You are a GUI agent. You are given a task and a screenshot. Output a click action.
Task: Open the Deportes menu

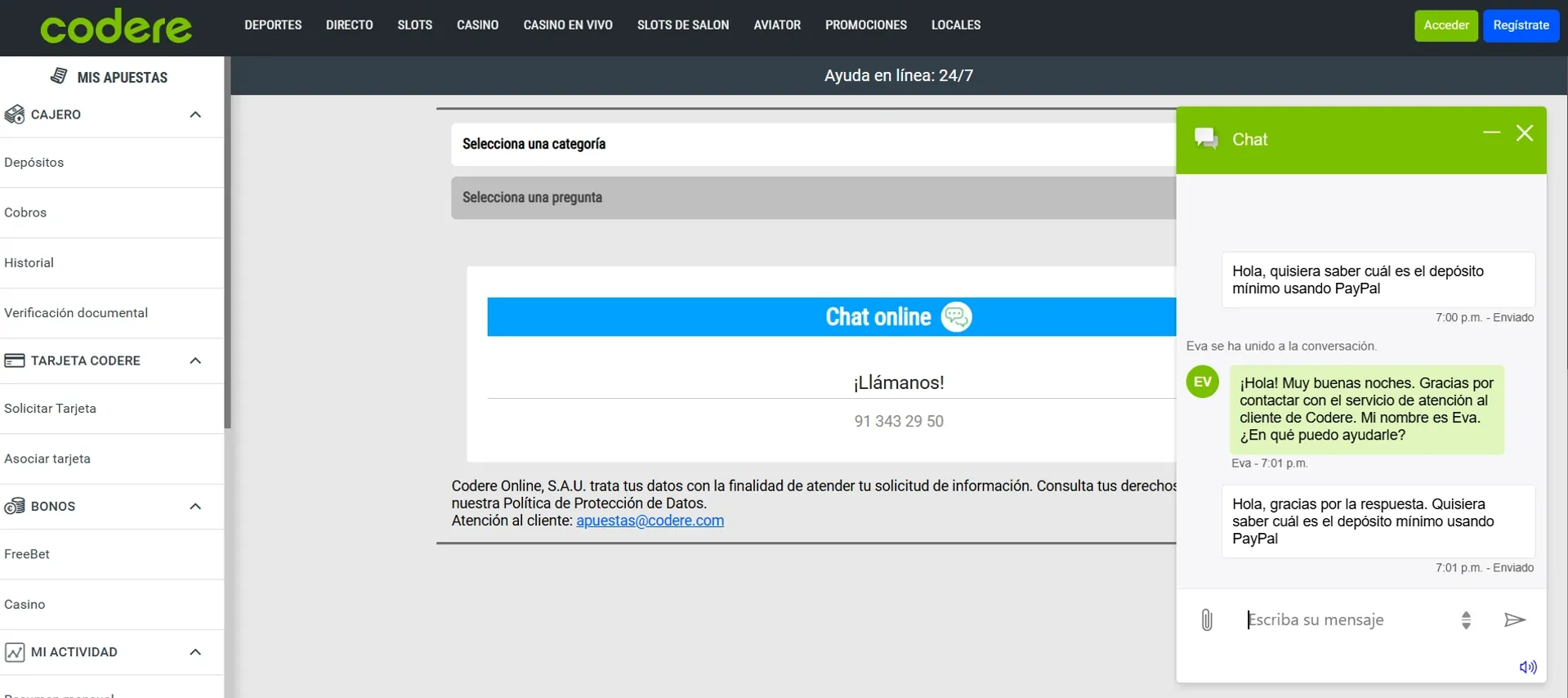[x=273, y=25]
